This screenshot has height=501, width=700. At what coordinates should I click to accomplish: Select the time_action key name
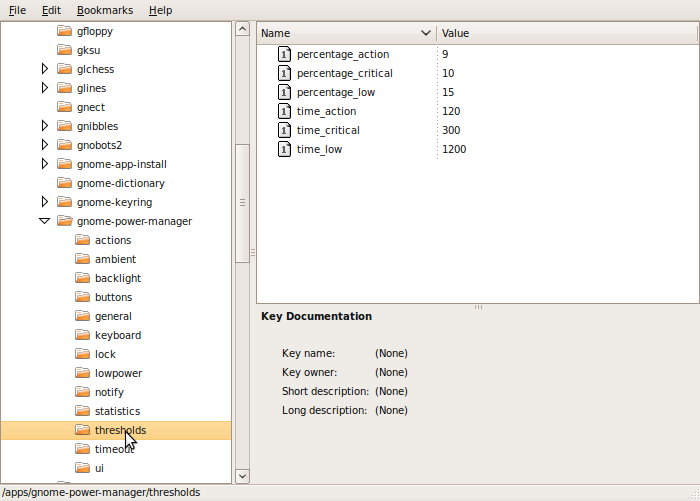pyautogui.click(x=326, y=111)
